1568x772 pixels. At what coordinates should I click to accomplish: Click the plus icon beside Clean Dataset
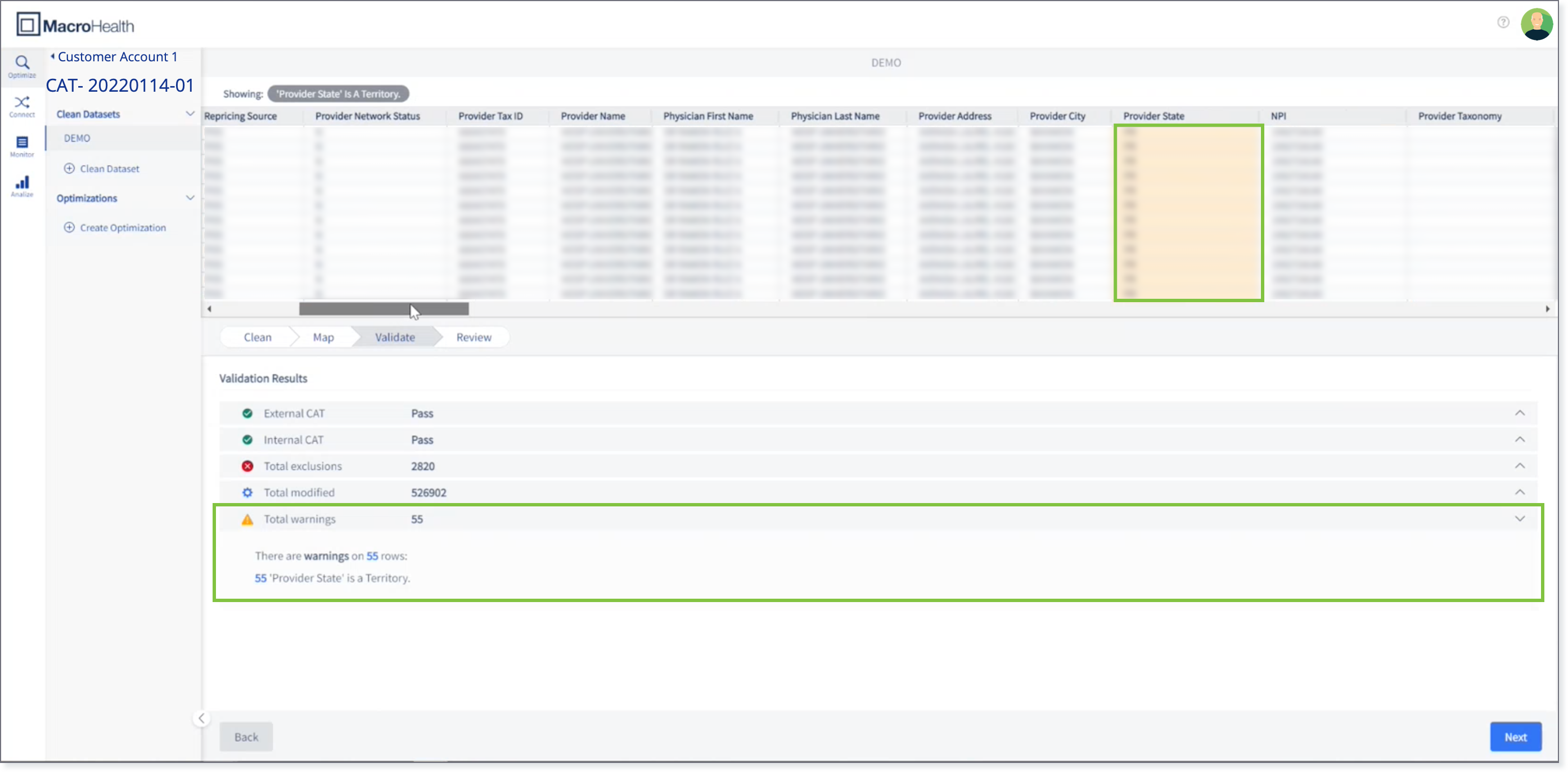click(69, 169)
